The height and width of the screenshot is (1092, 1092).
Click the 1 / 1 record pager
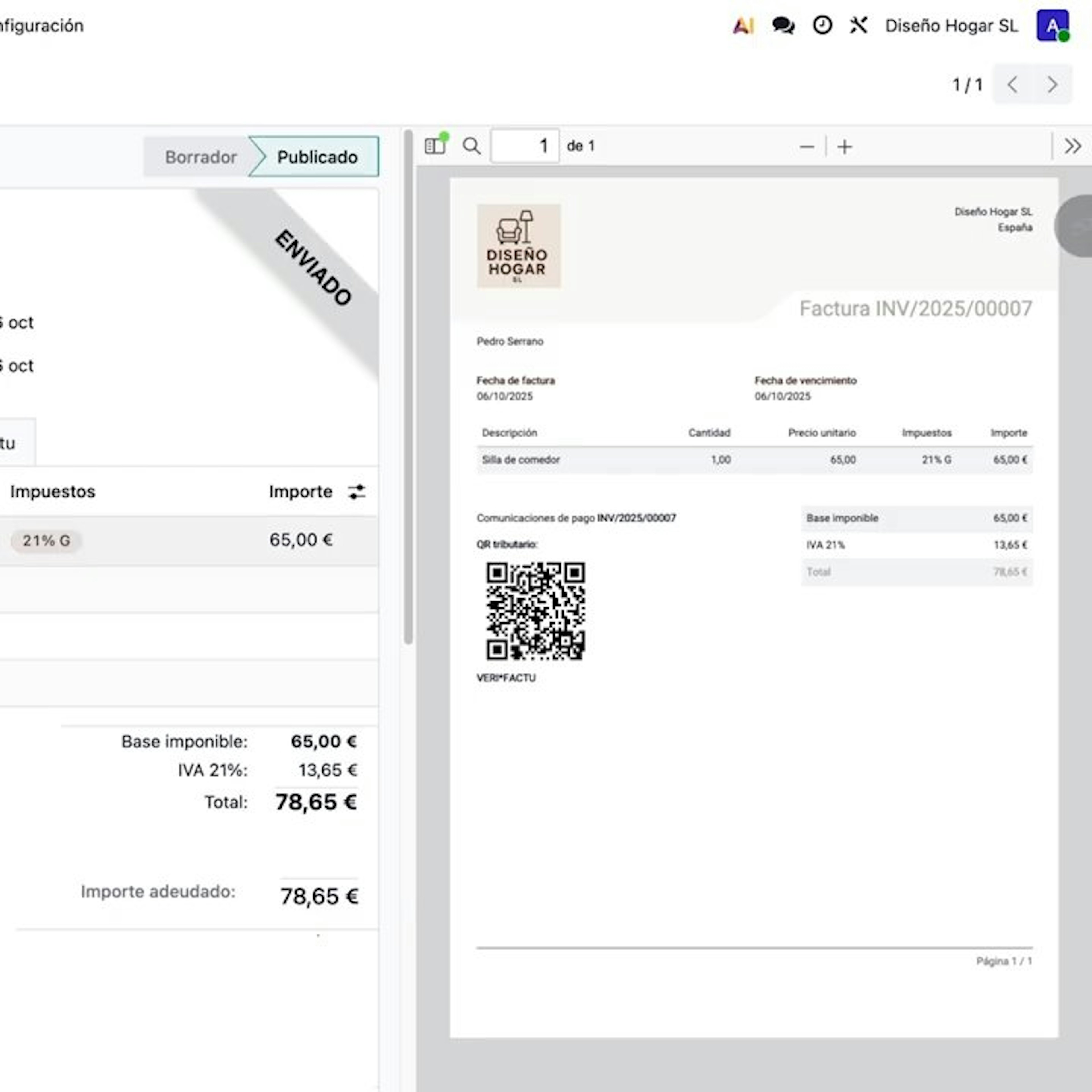(x=967, y=85)
